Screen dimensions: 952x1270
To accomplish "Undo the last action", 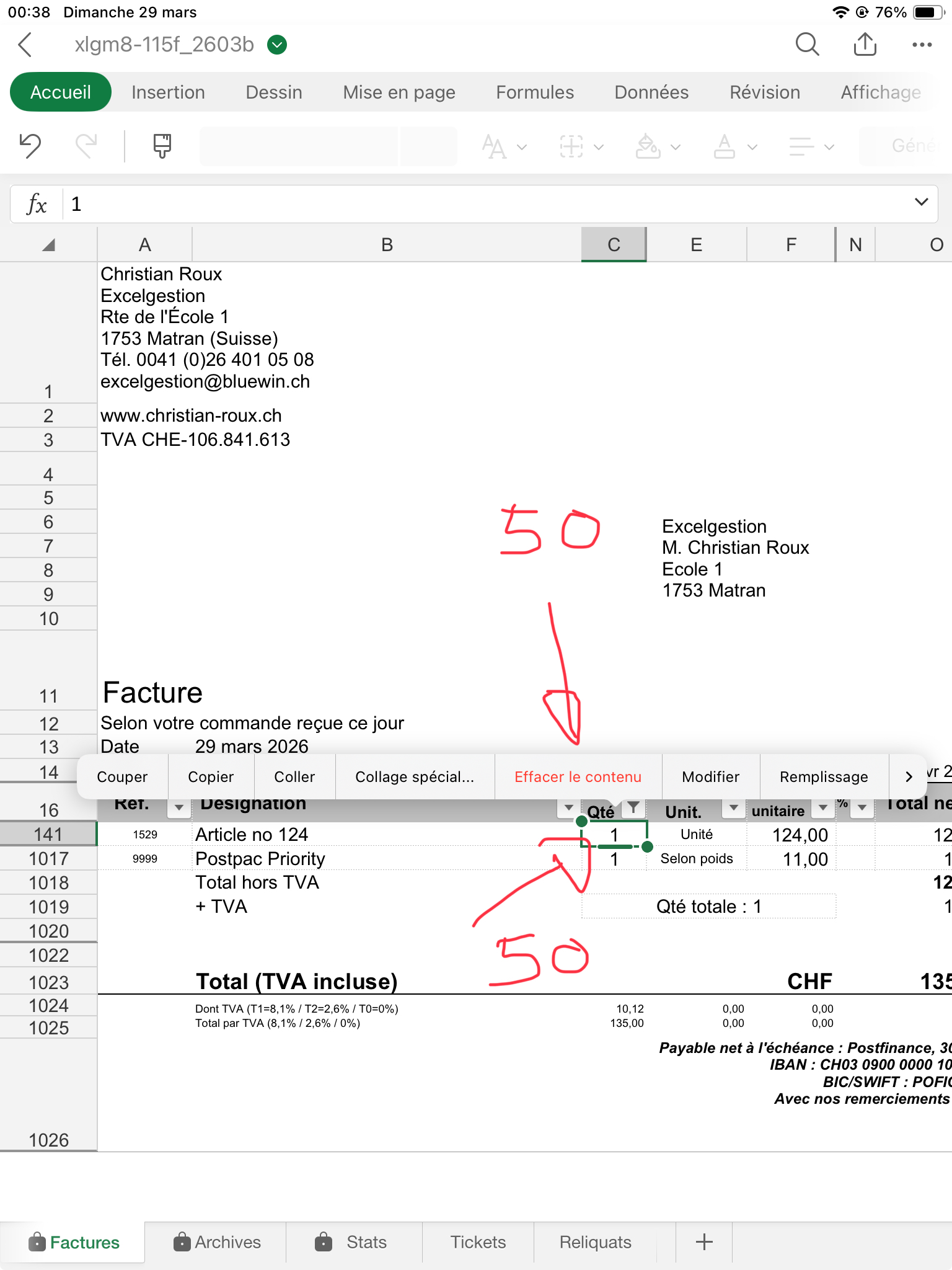I will [x=30, y=146].
